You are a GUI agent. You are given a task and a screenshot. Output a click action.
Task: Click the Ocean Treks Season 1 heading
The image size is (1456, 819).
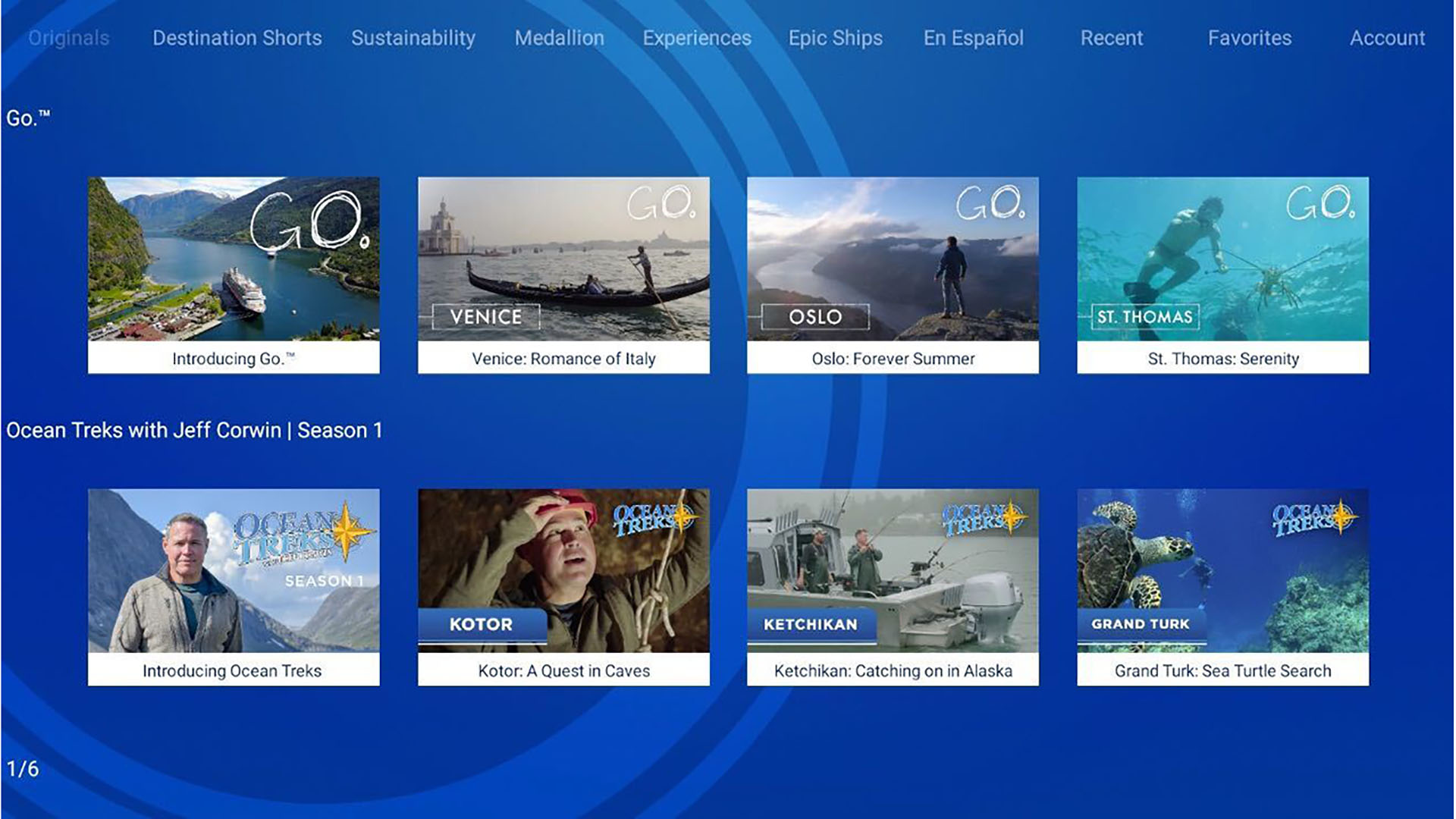[x=193, y=430]
